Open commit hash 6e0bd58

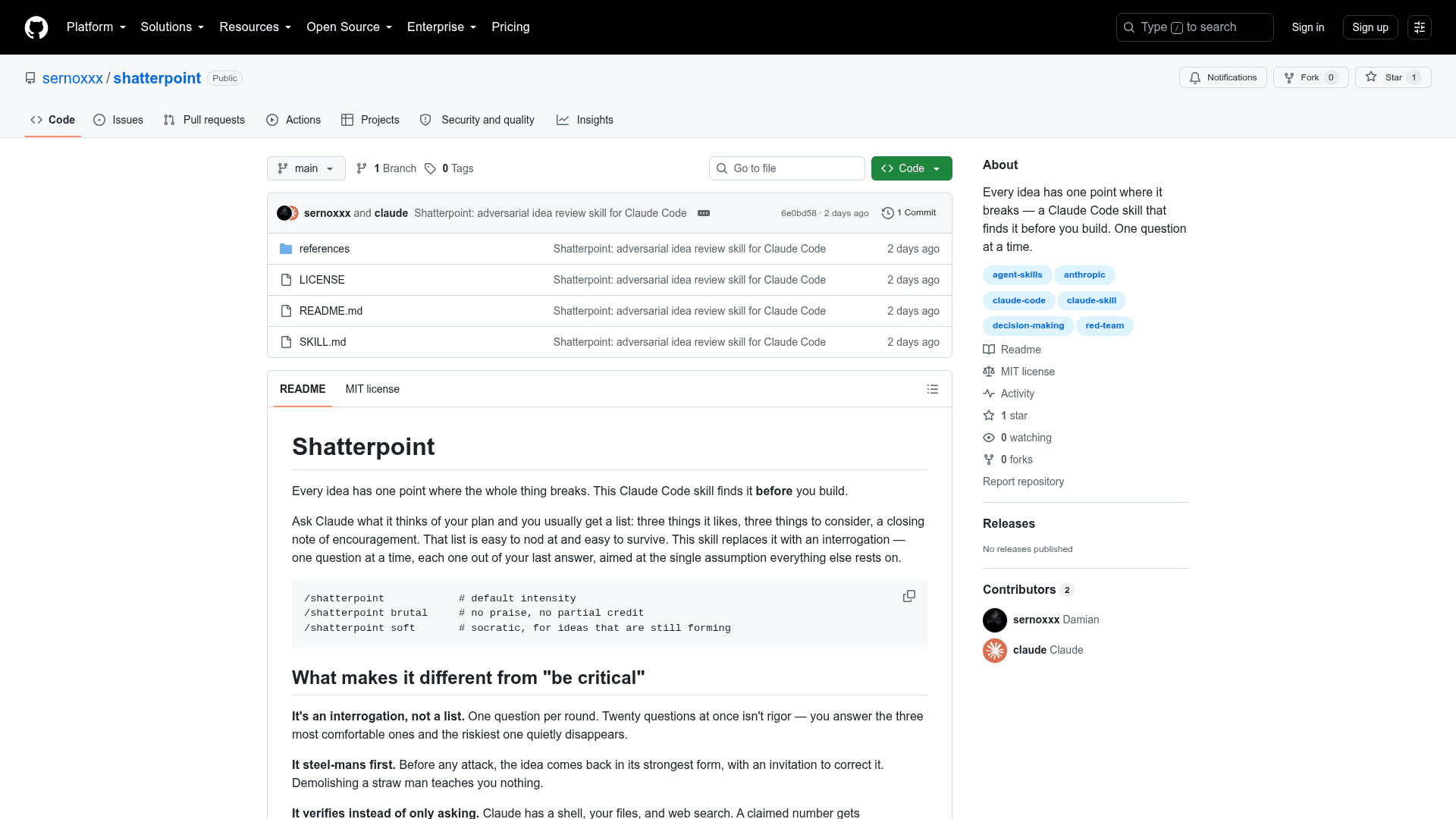click(x=799, y=213)
